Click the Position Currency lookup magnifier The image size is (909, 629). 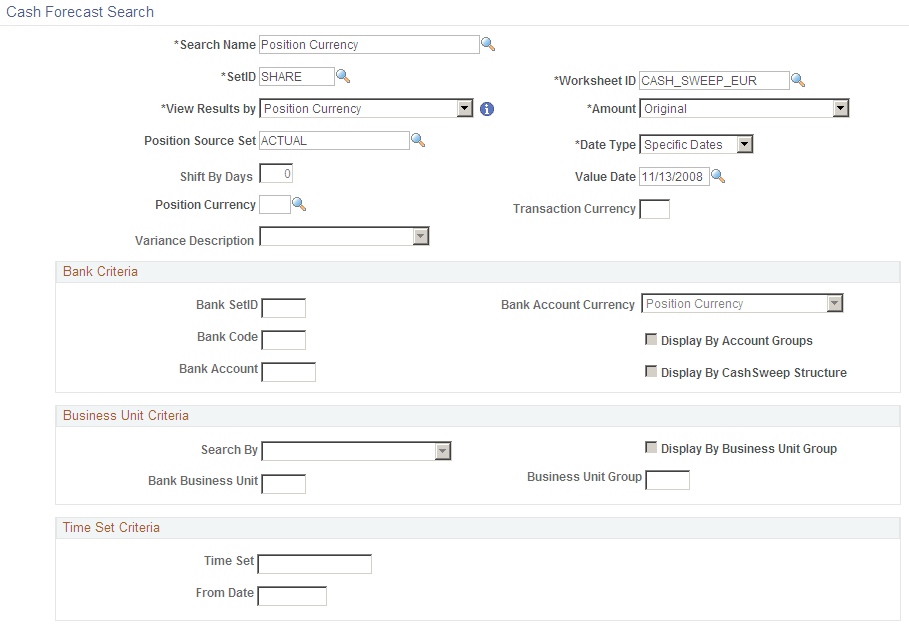pos(298,204)
